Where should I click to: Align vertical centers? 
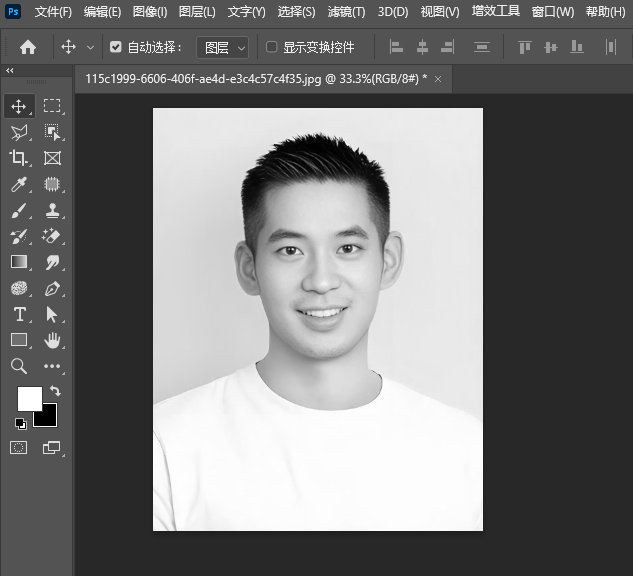coord(551,47)
